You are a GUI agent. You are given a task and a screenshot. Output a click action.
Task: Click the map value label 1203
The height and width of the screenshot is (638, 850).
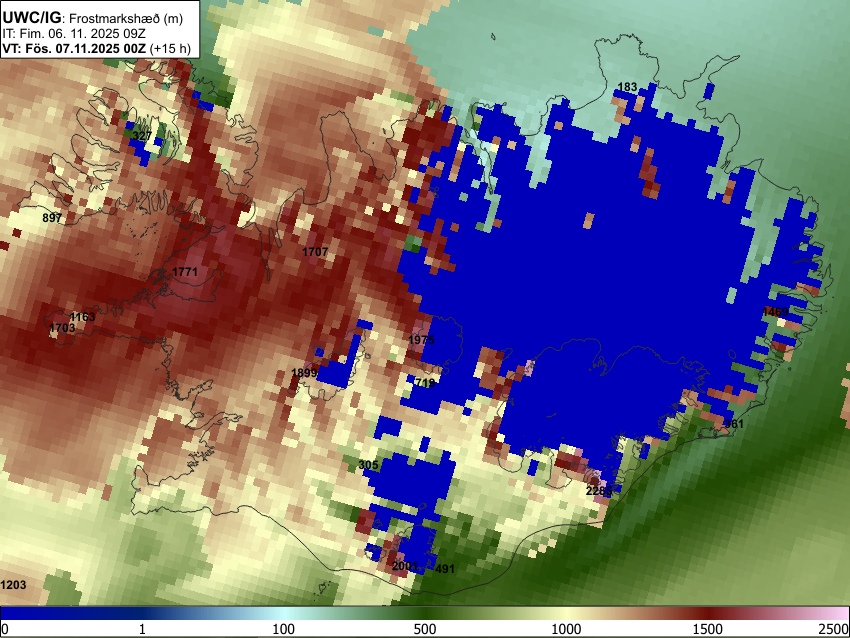(14, 585)
